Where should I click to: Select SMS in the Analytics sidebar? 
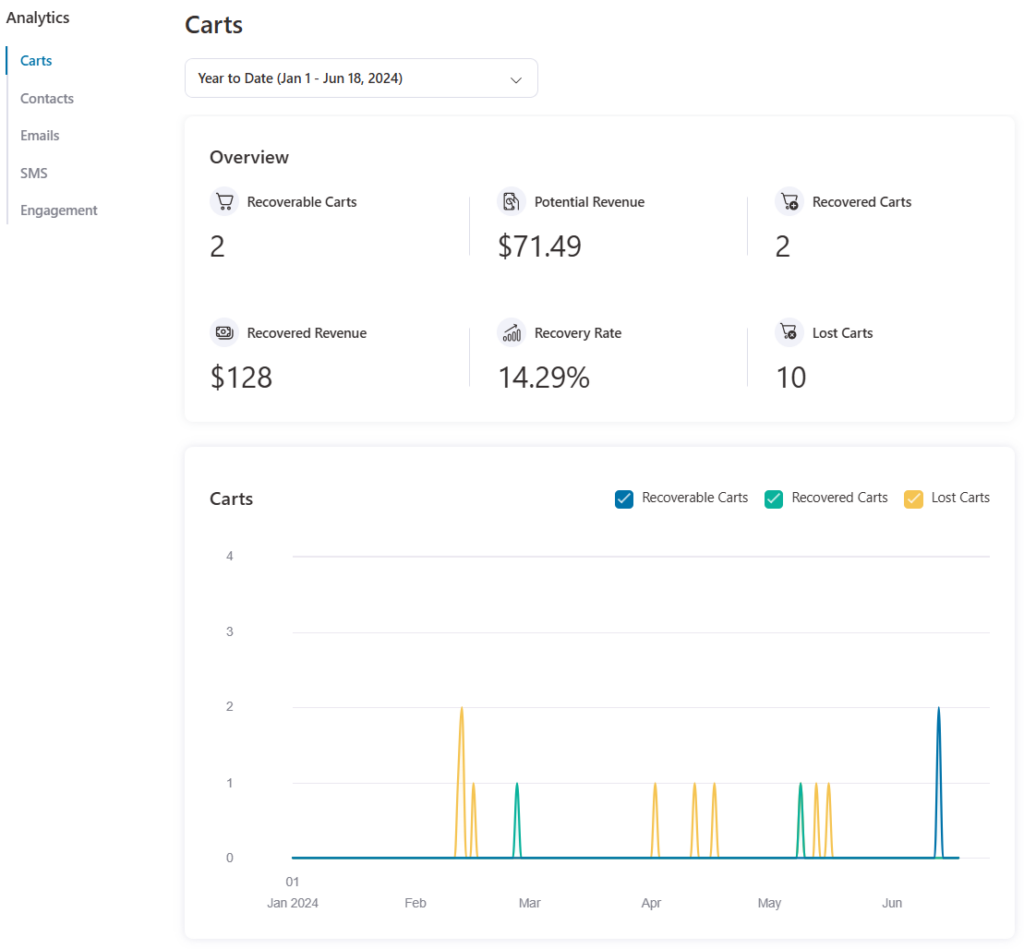click(x=34, y=173)
